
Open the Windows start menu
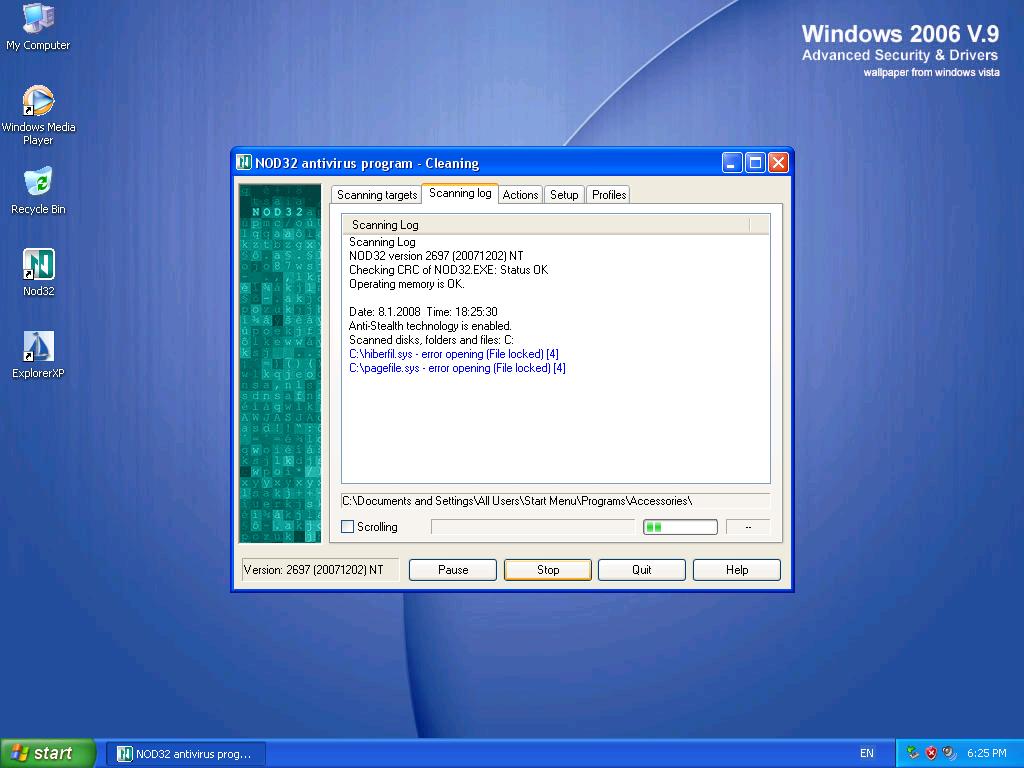(x=48, y=753)
